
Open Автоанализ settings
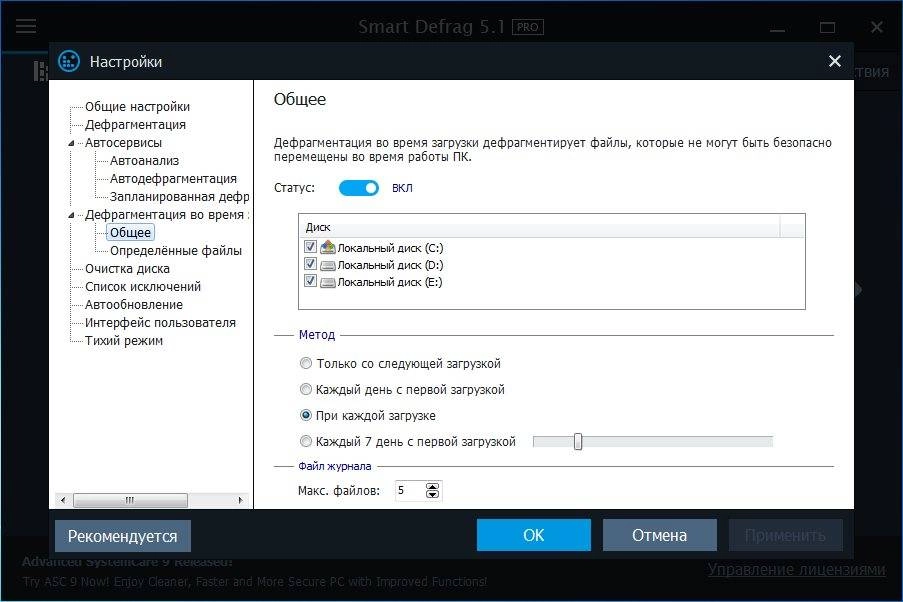(x=144, y=161)
